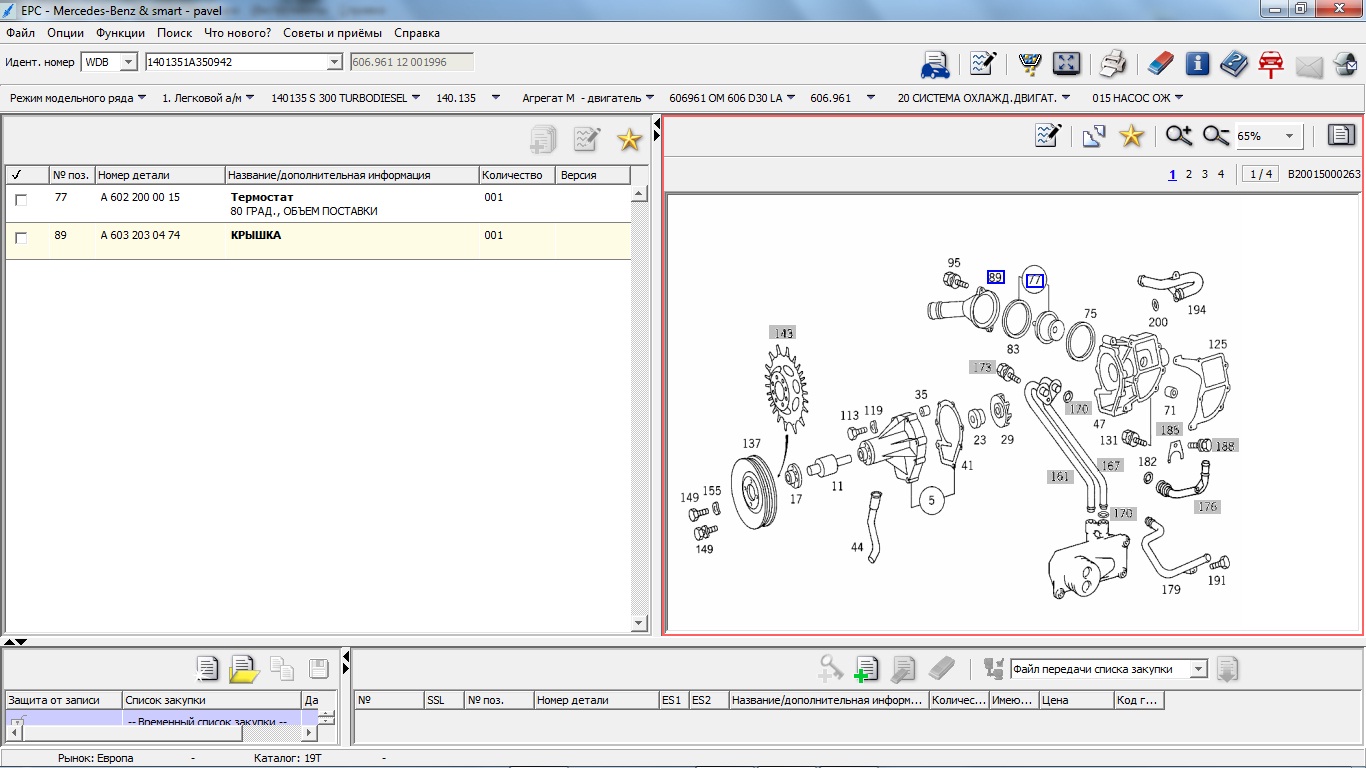Open the 65% zoom level dropdown
1366x768 pixels.
click(1290, 136)
